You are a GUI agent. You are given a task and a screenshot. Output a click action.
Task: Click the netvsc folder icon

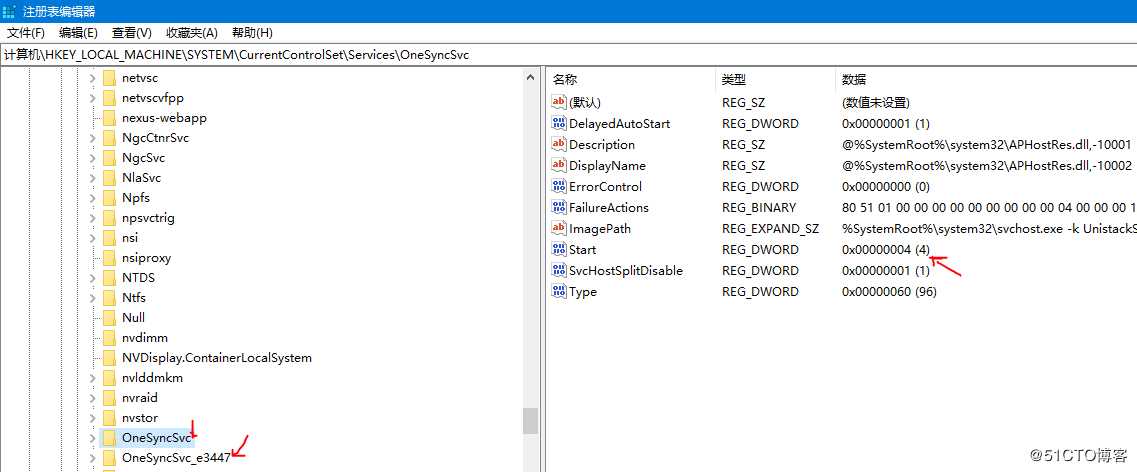click(109, 78)
